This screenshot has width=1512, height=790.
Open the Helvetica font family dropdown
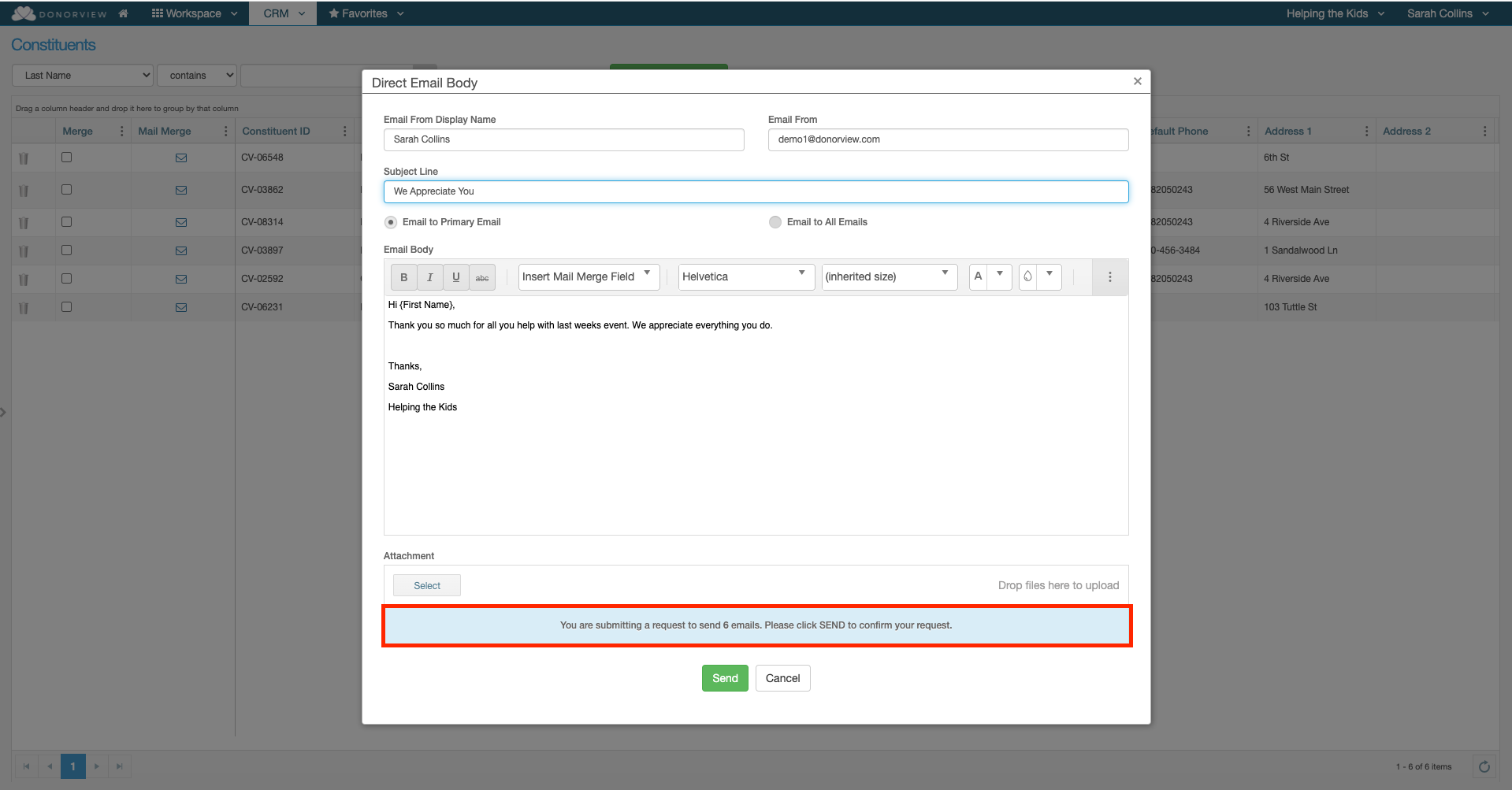745,276
